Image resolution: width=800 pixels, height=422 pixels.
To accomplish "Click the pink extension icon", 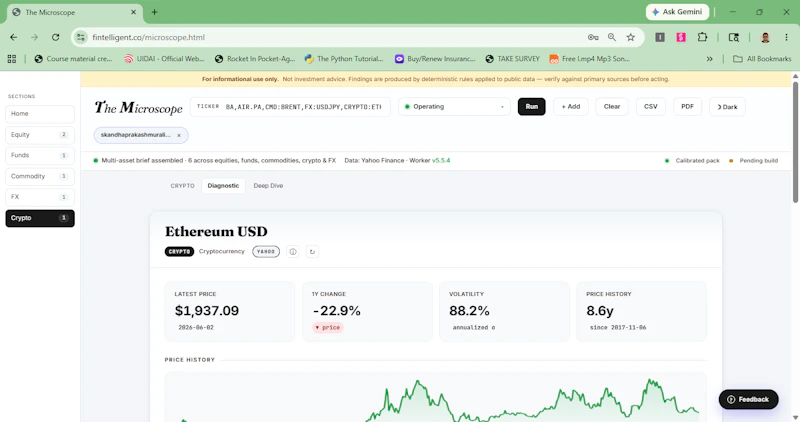I will click(681, 37).
